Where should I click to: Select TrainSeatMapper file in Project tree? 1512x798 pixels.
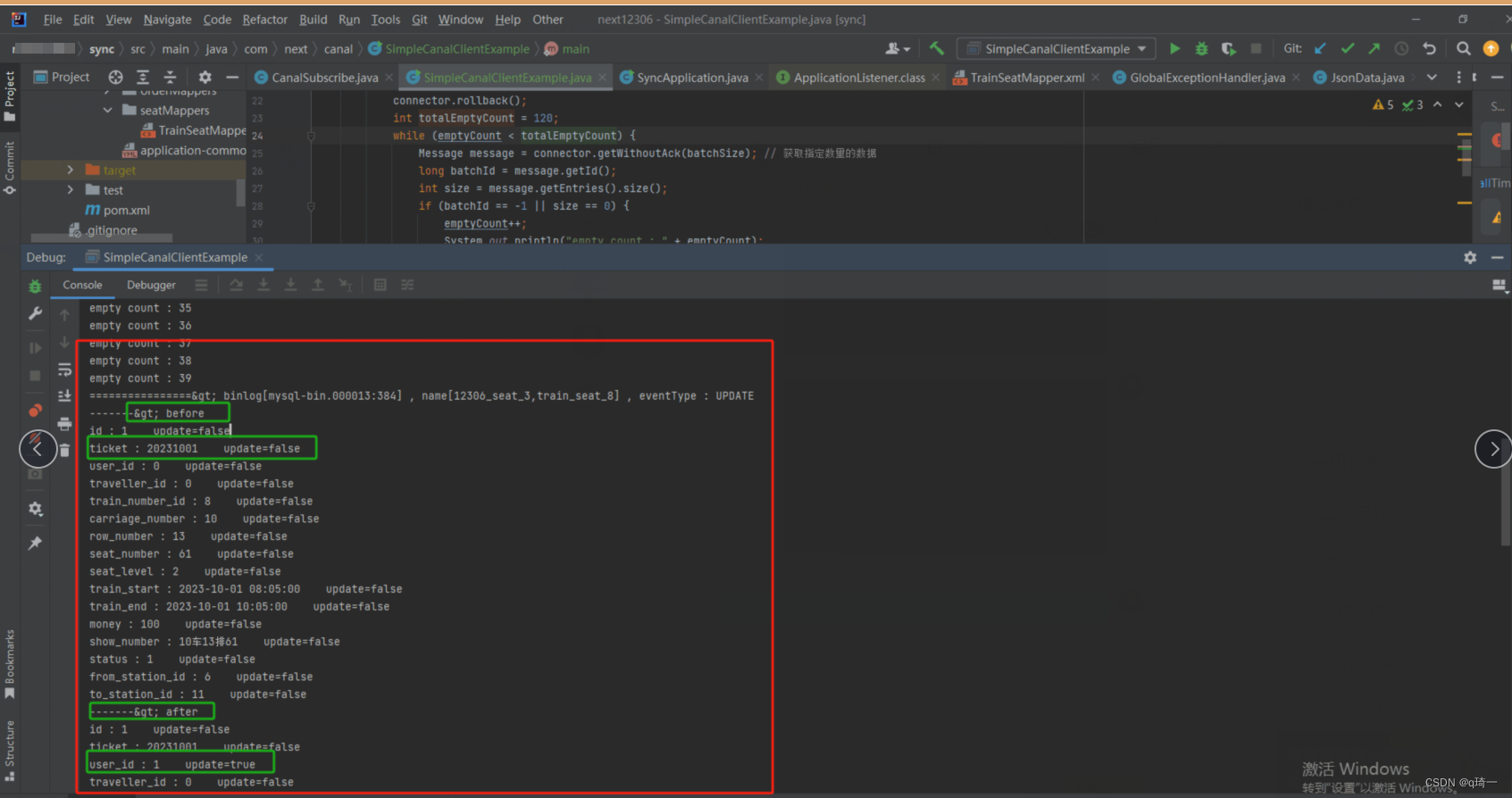[194, 130]
